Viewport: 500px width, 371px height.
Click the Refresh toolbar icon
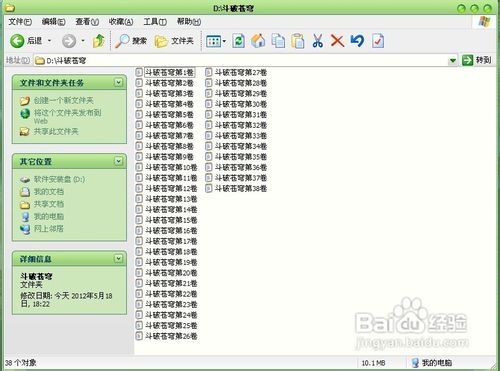[x=238, y=41]
